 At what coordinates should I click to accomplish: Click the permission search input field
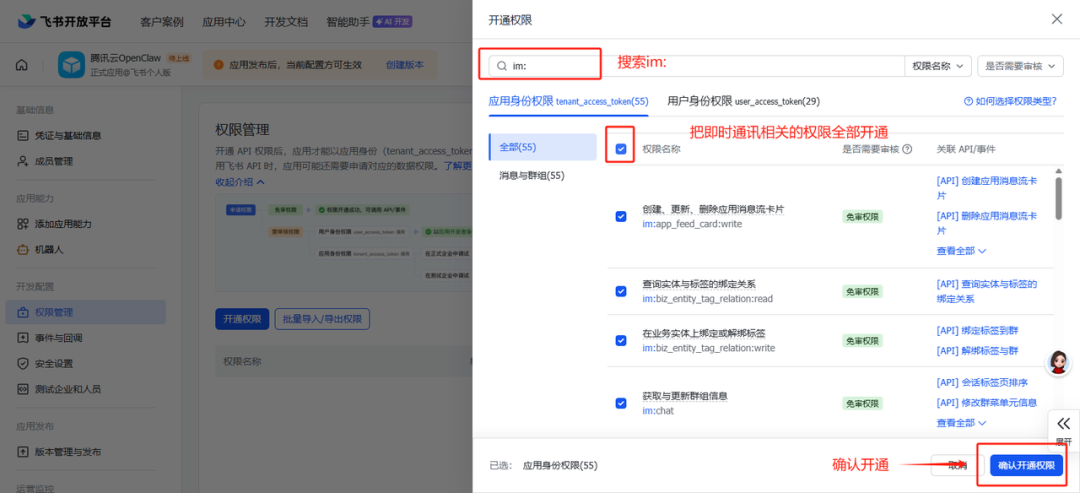coord(696,65)
